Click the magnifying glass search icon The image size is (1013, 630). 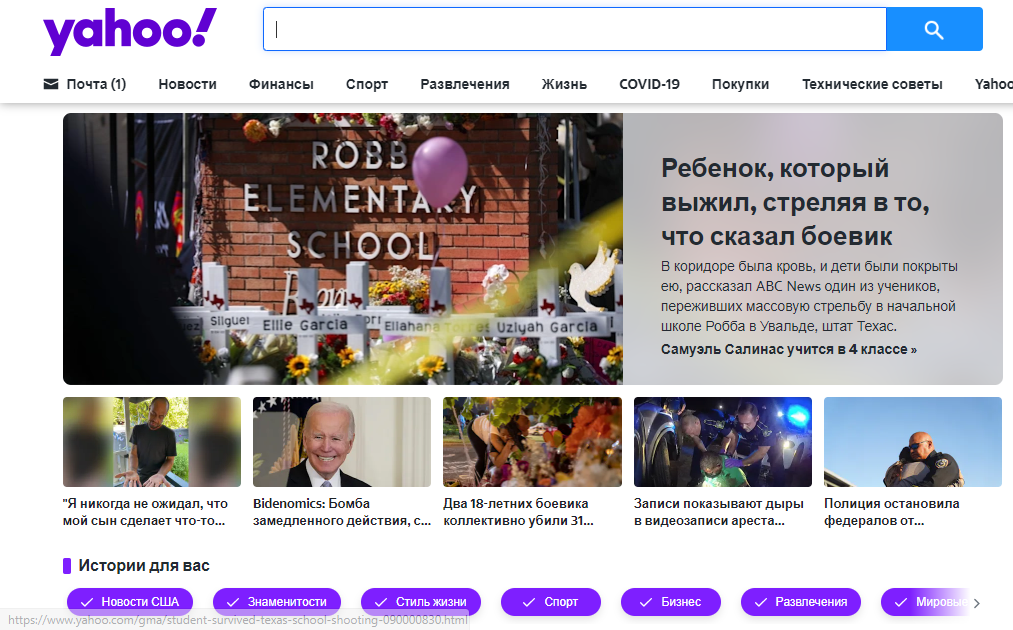tap(933, 29)
